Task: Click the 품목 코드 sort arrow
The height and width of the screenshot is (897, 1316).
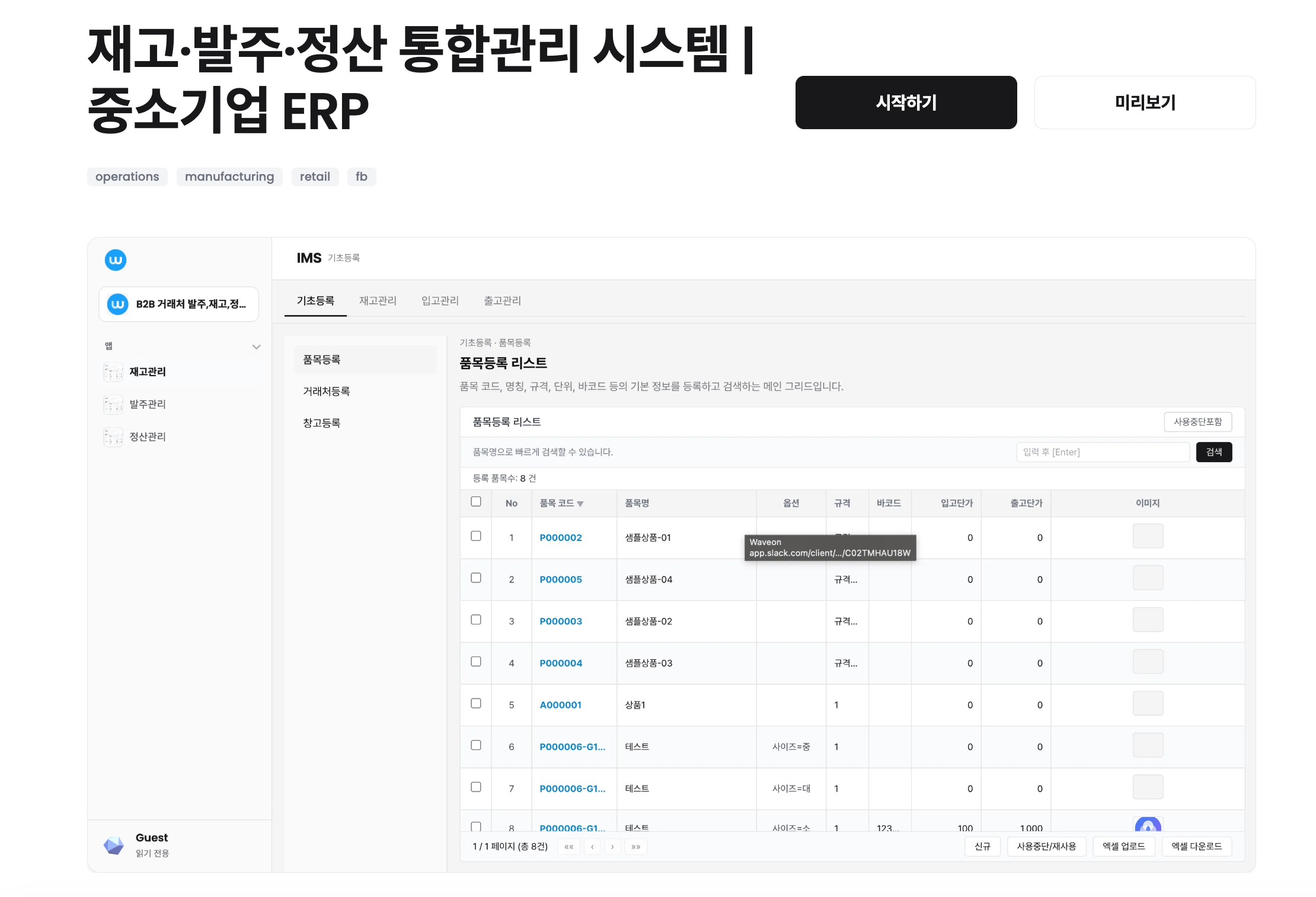Action: (x=581, y=503)
